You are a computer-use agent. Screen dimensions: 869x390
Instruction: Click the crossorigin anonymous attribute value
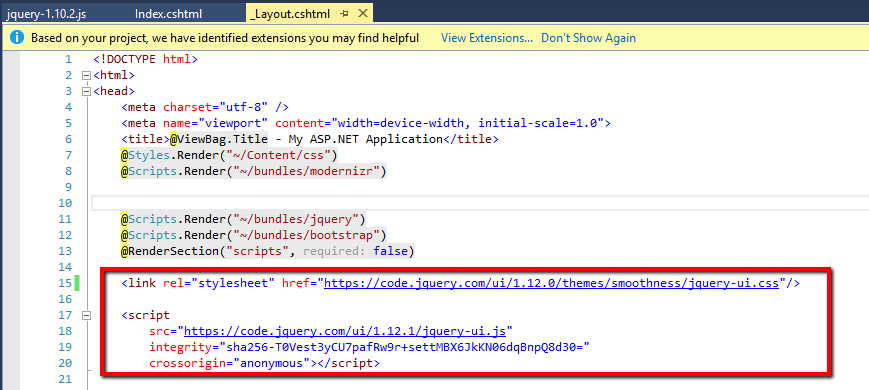[271, 363]
